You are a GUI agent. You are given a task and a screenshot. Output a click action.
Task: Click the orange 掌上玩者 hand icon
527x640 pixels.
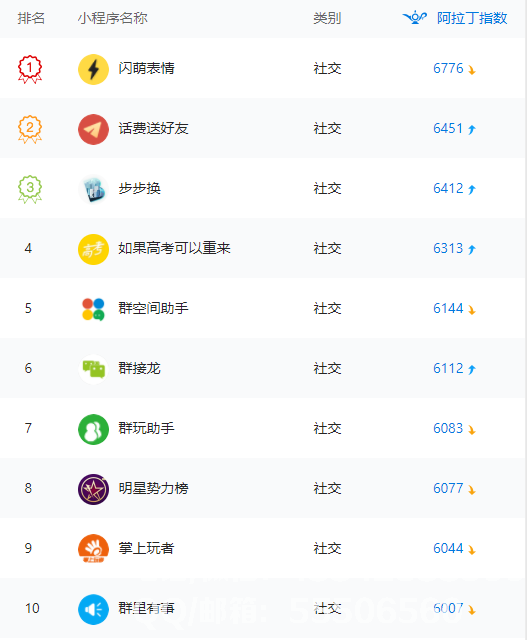pyautogui.click(x=93, y=548)
